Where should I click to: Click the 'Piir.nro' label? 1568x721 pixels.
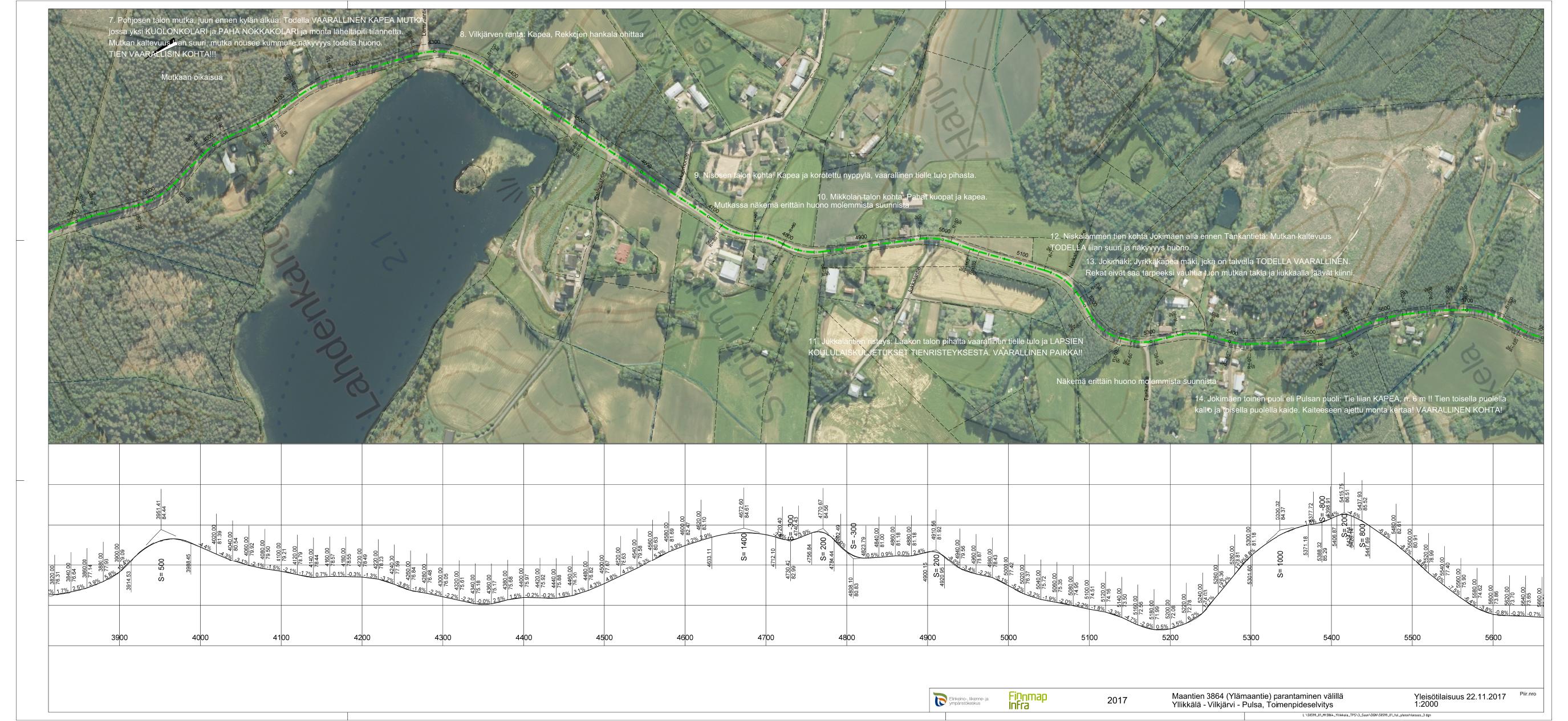tap(1528, 694)
